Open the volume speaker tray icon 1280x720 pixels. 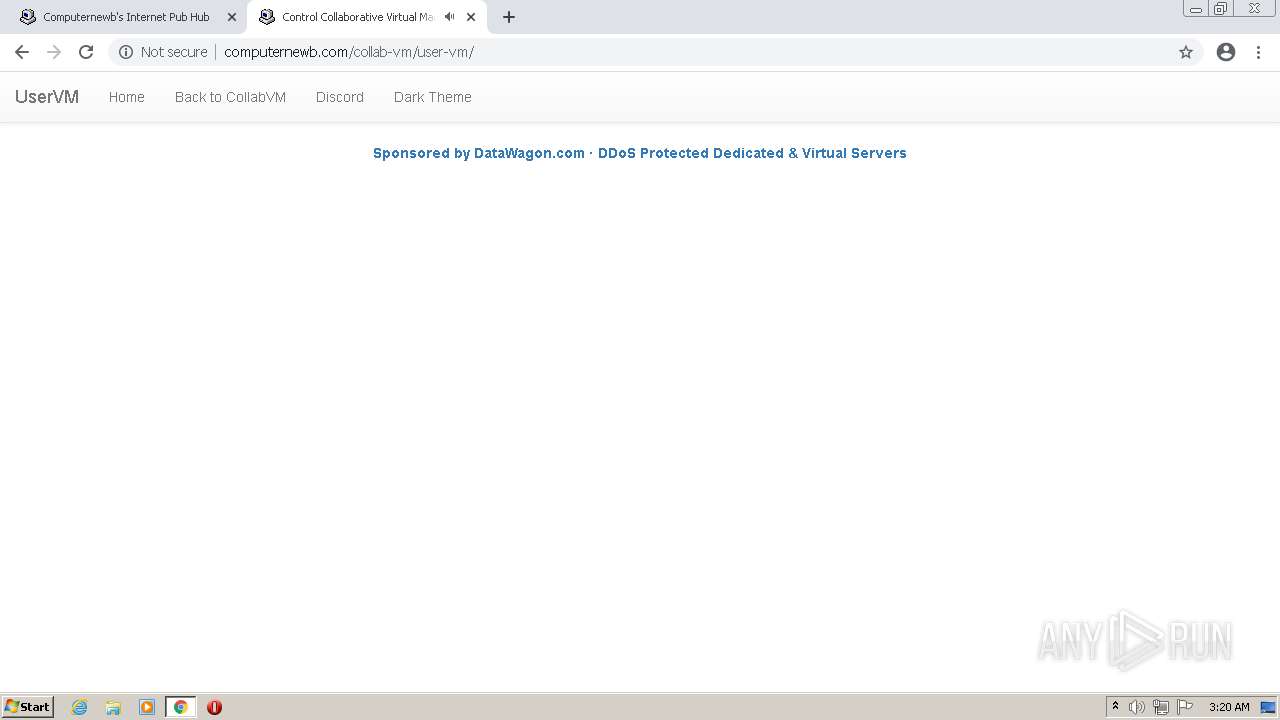pos(1137,707)
